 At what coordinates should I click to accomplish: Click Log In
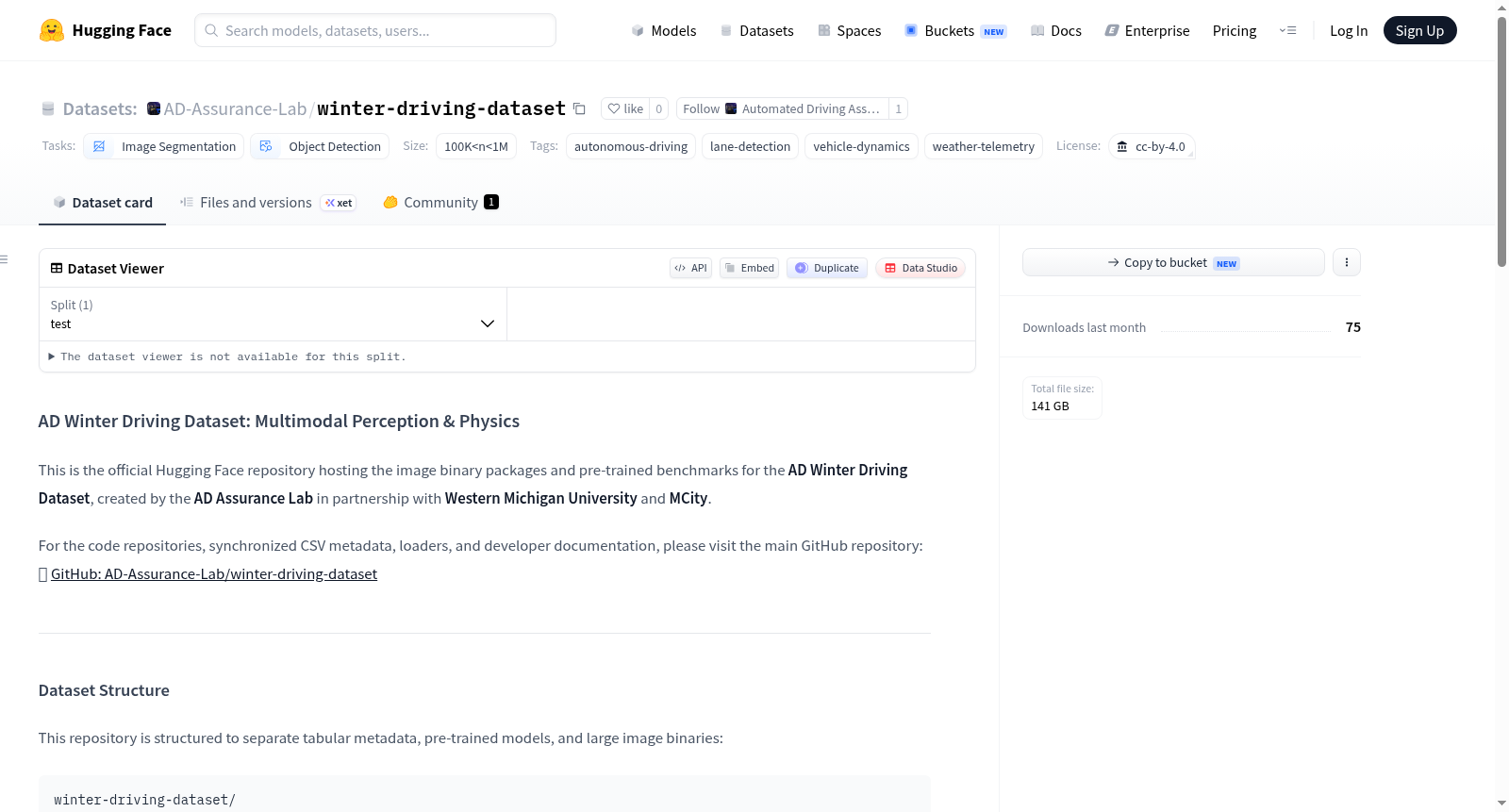(x=1349, y=30)
